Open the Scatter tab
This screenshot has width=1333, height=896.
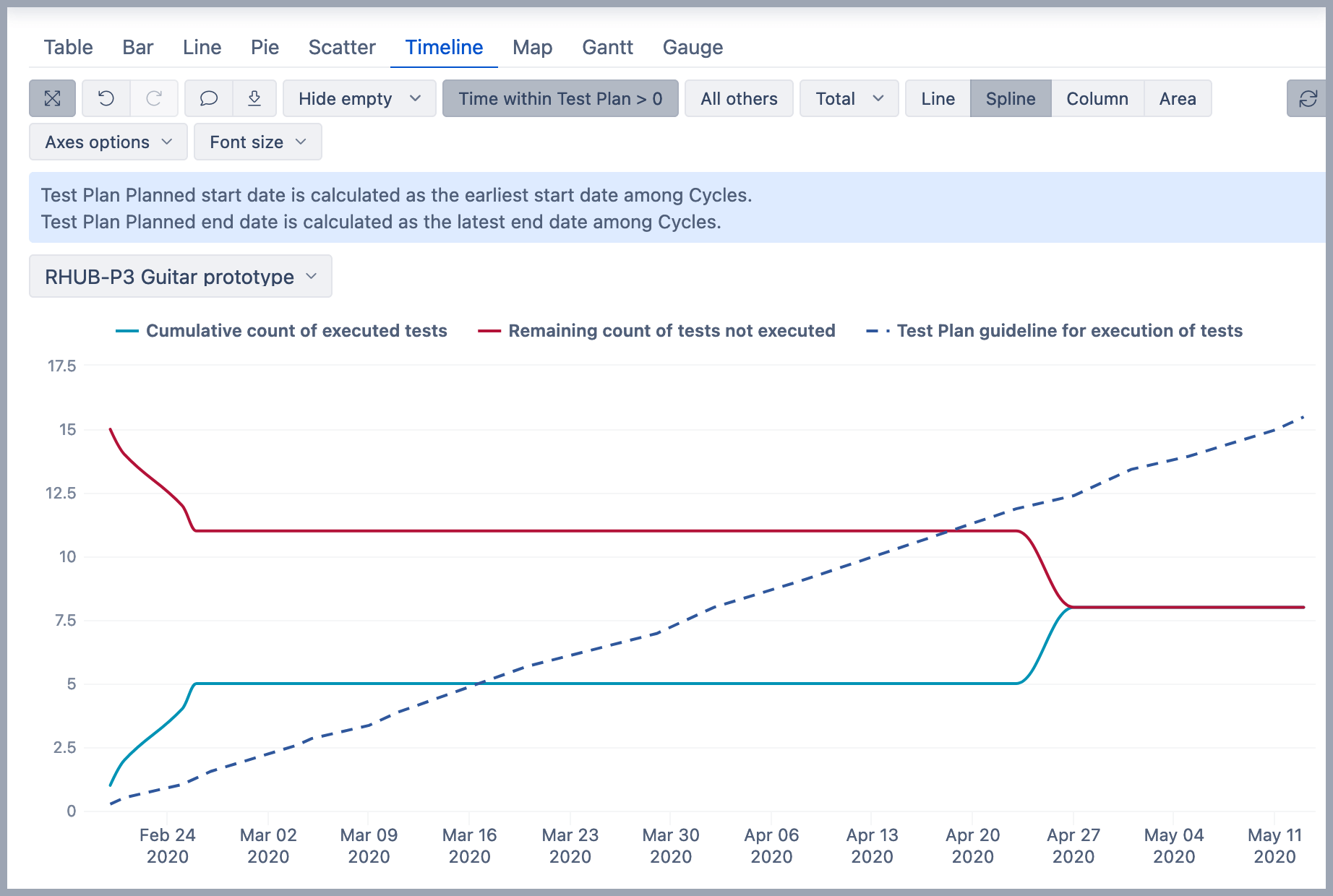342,47
